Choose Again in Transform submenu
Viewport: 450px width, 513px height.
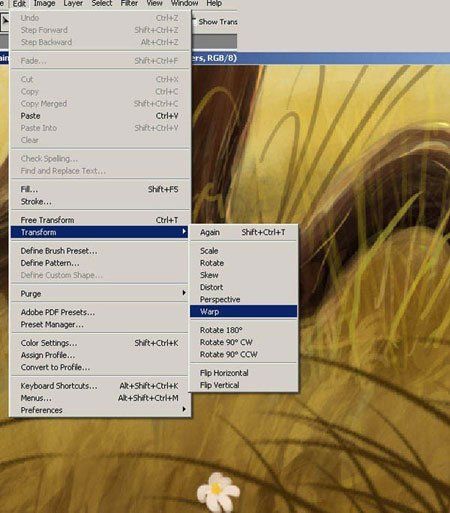click(x=243, y=232)
